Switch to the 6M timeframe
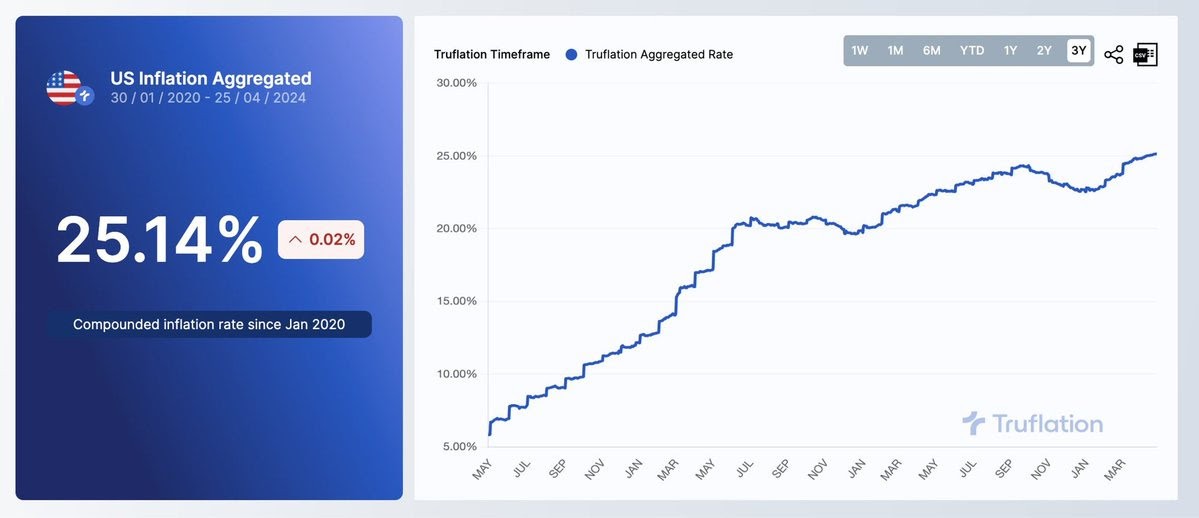 point(931,50)
